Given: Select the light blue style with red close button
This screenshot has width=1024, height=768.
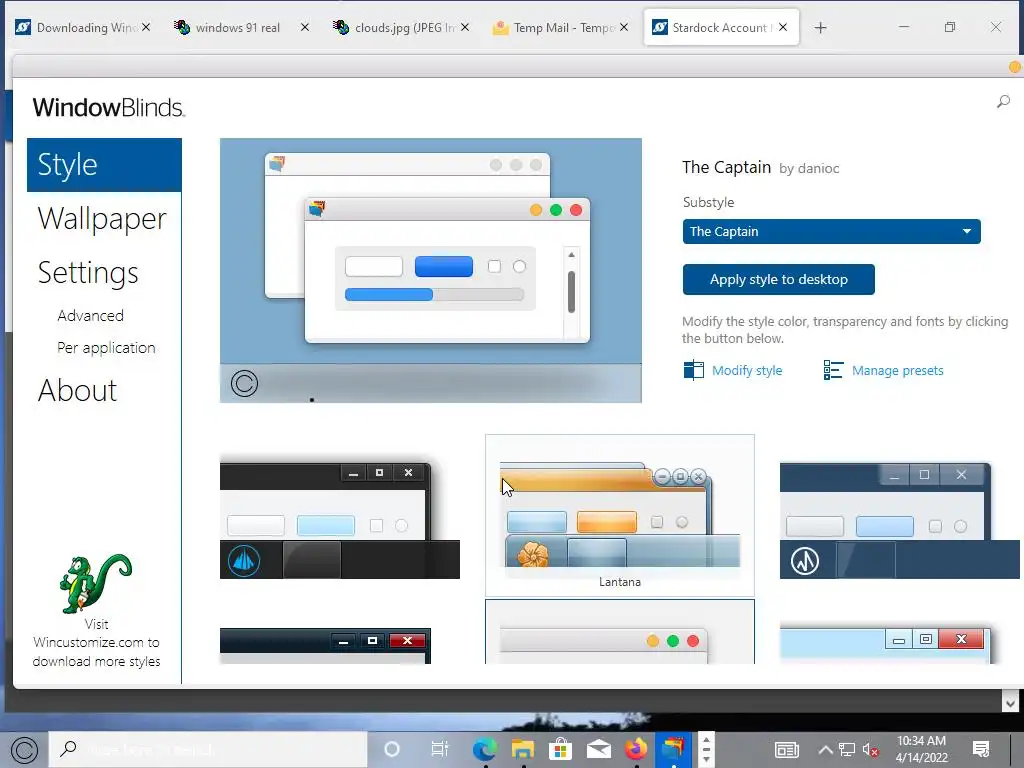Looking at the screenshot, I should [x=886, y=645].
